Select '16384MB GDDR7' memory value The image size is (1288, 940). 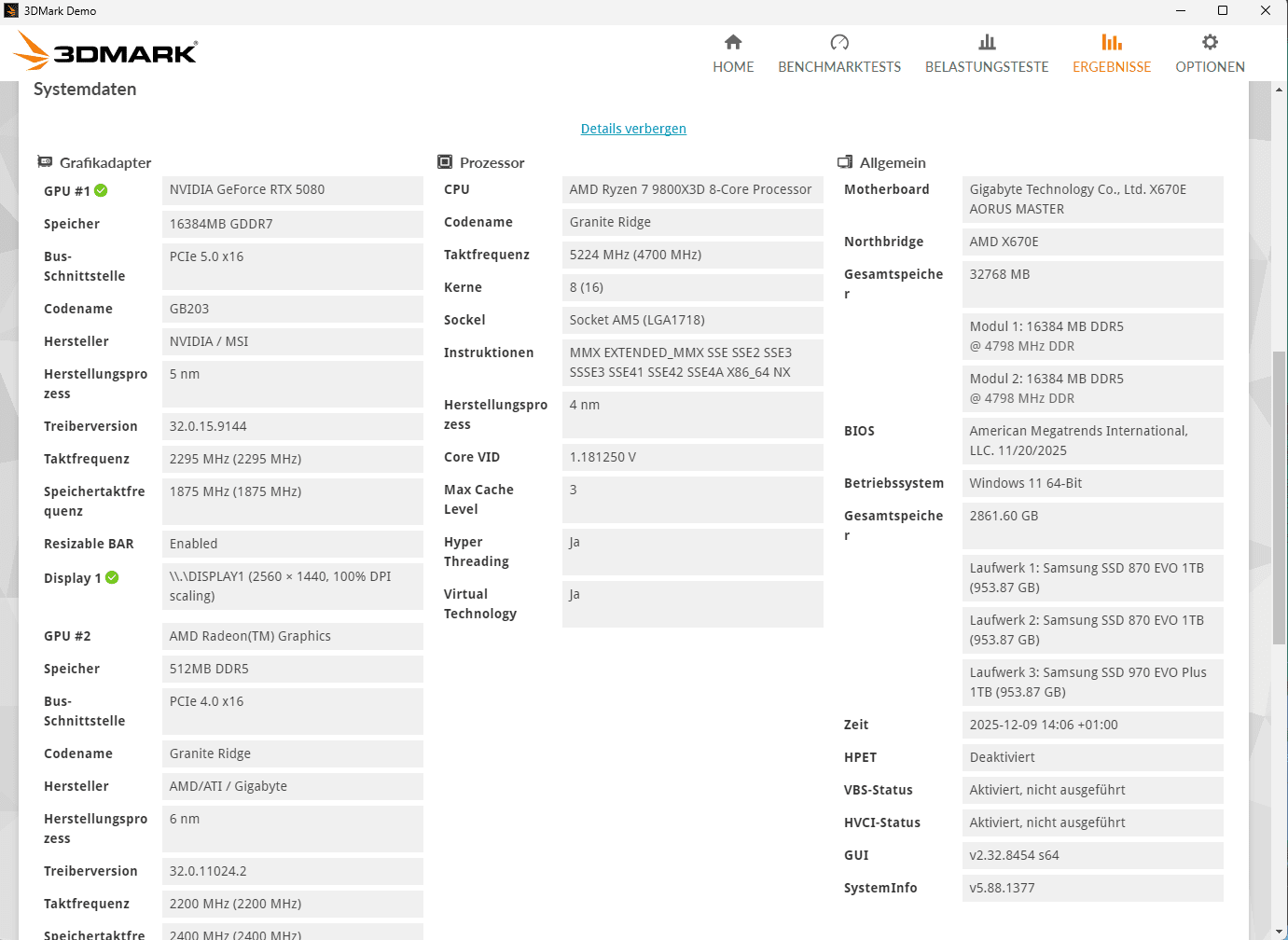pos(293,224)
